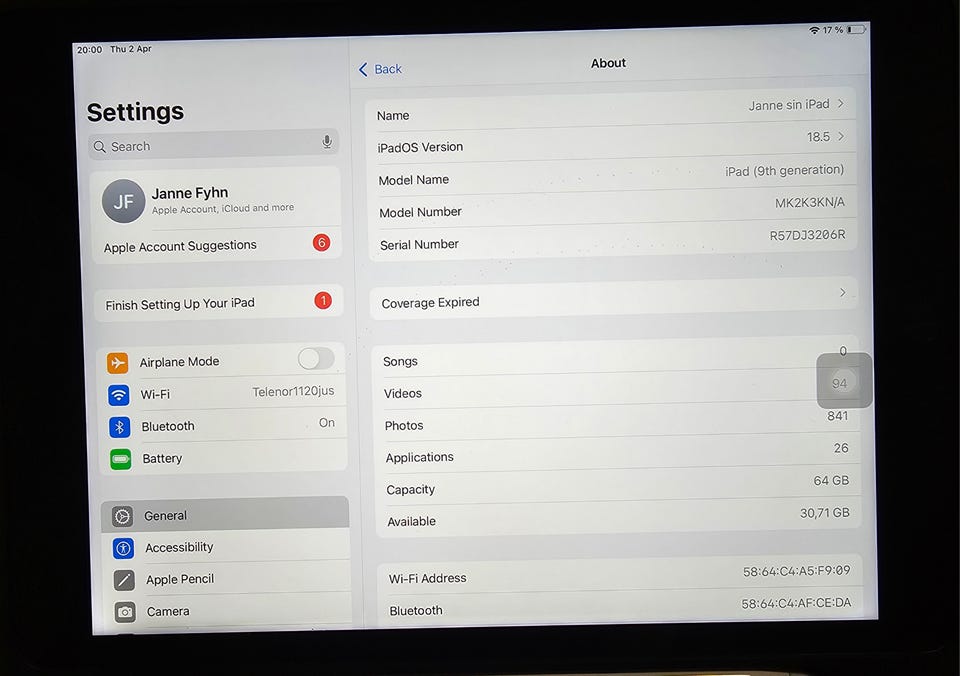The image size is (960, 676).
Task: Tap the Wi-Fi status bar indicator
Action: [x=814, y=30]
